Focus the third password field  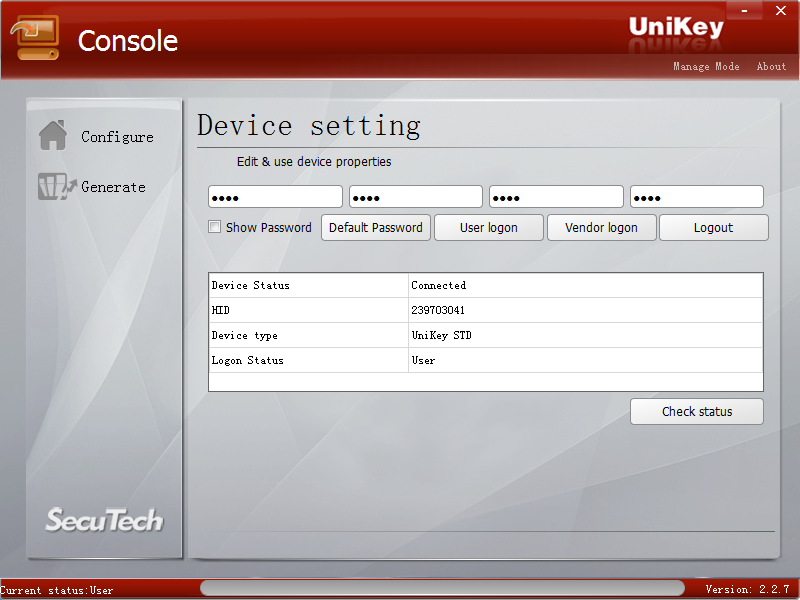point(556,197)
